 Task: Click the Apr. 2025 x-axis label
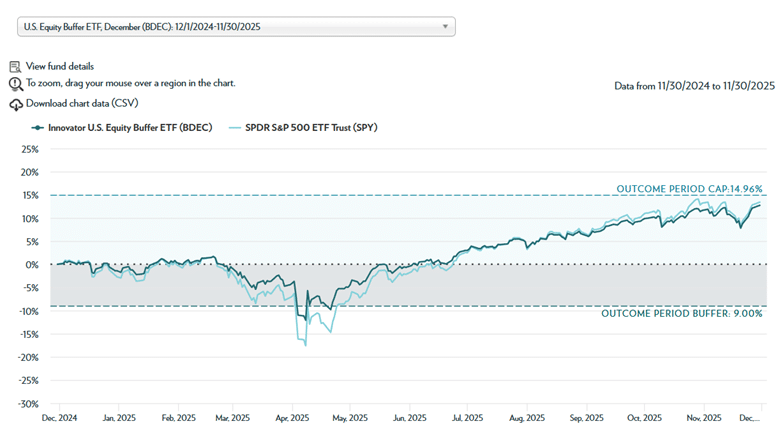292,418
